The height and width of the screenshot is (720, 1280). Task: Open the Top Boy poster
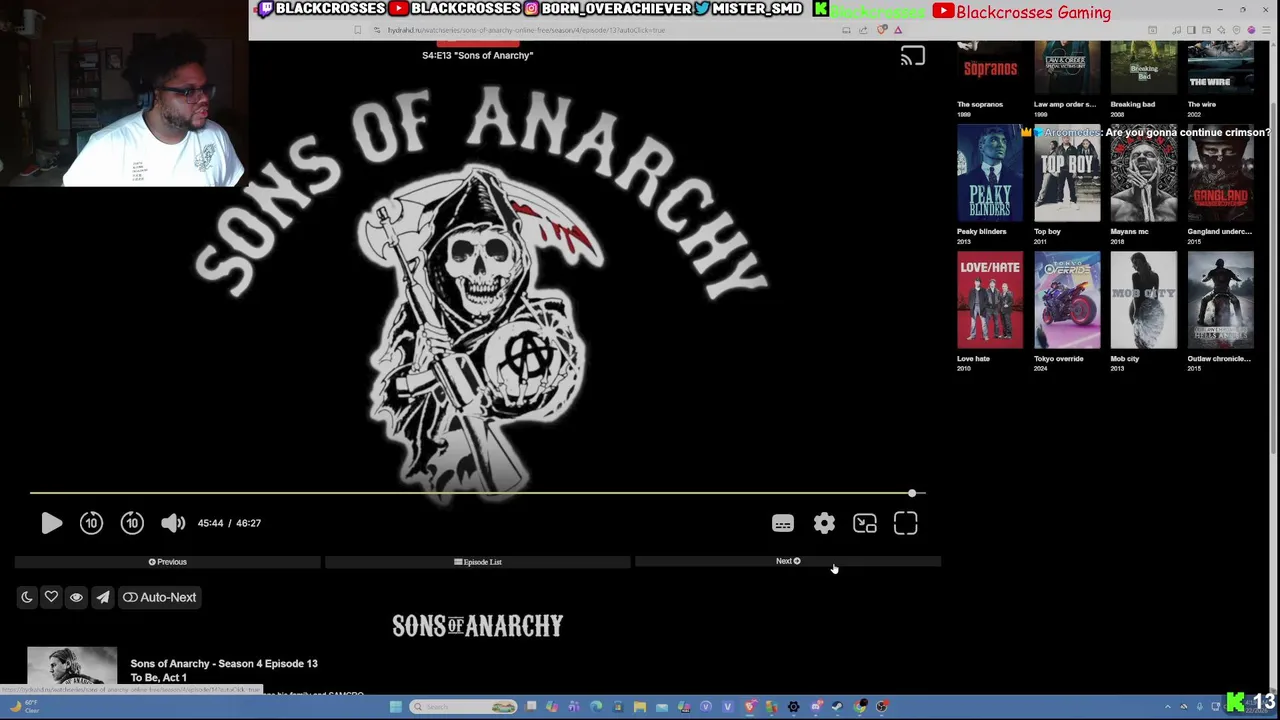point(1067,173)
